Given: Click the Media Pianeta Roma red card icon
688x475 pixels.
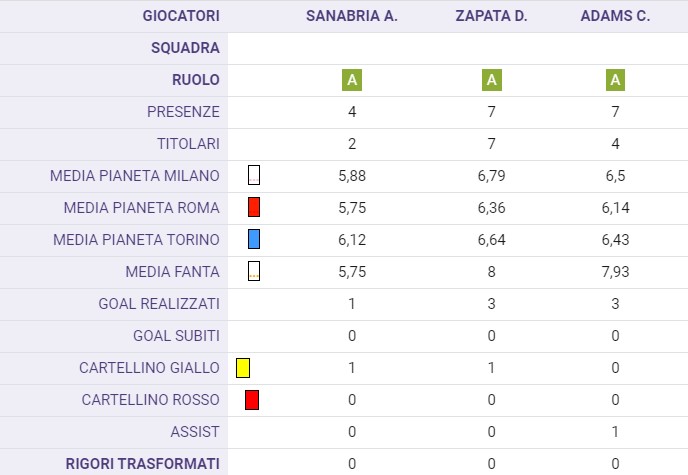Looking at the screenshot, I should (x=254, y=207).
